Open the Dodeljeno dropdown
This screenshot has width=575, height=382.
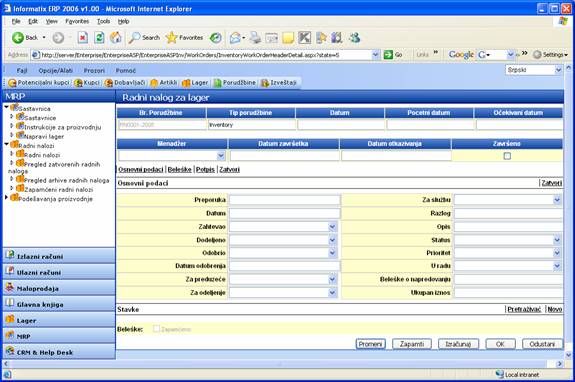click(x=332, y=240)
